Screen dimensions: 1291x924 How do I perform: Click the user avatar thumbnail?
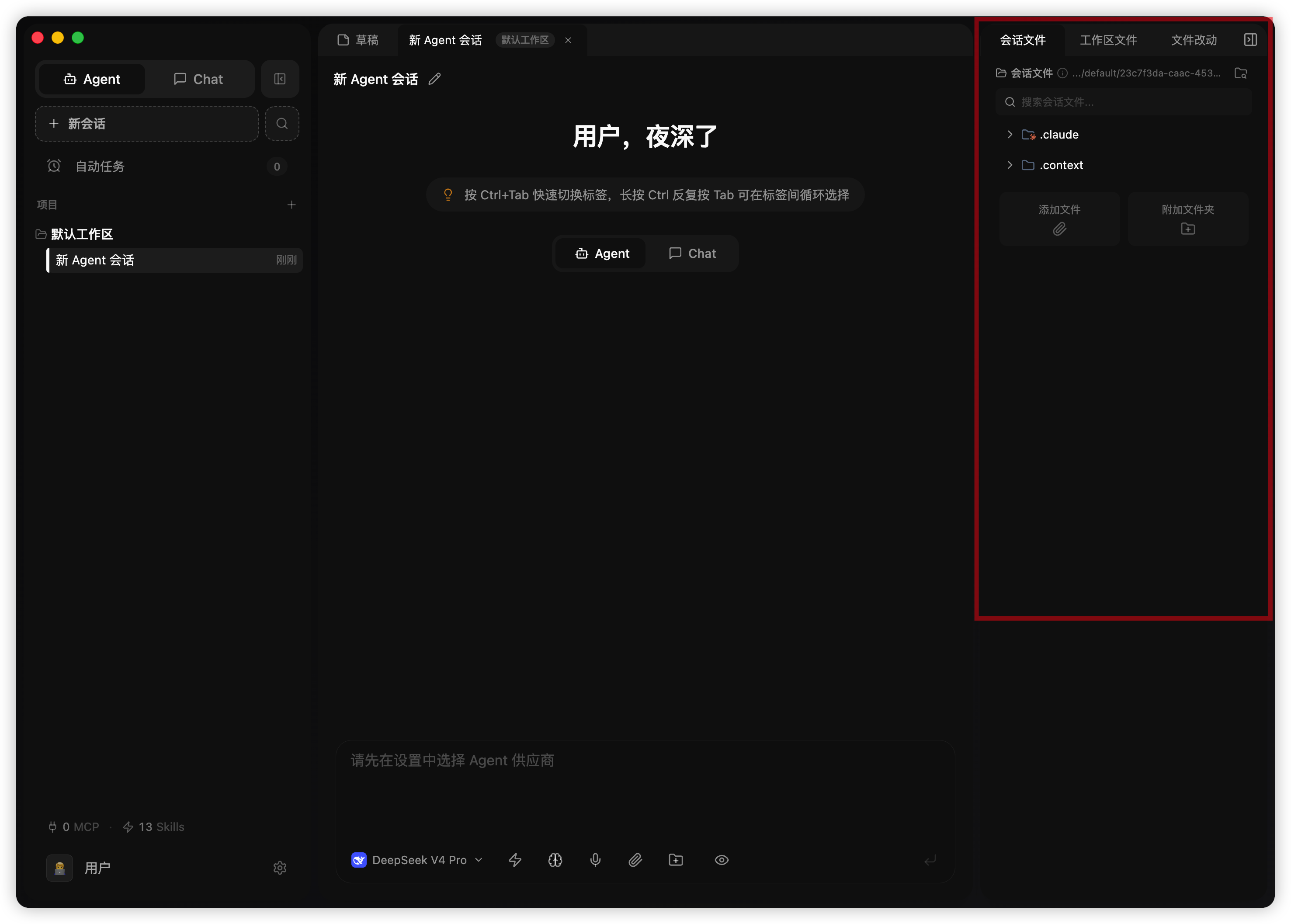click(59, 868)
